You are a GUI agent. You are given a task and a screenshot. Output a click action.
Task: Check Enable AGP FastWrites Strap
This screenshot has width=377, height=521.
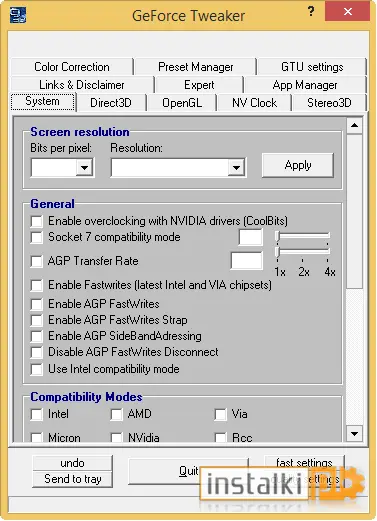click(37, 320)
